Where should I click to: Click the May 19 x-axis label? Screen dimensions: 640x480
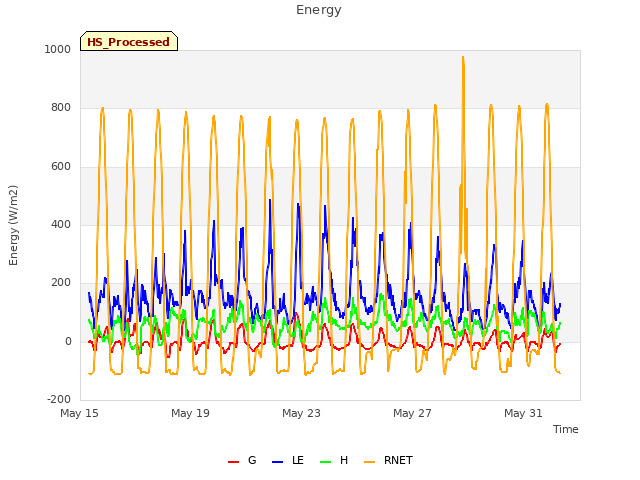point(191,413)
